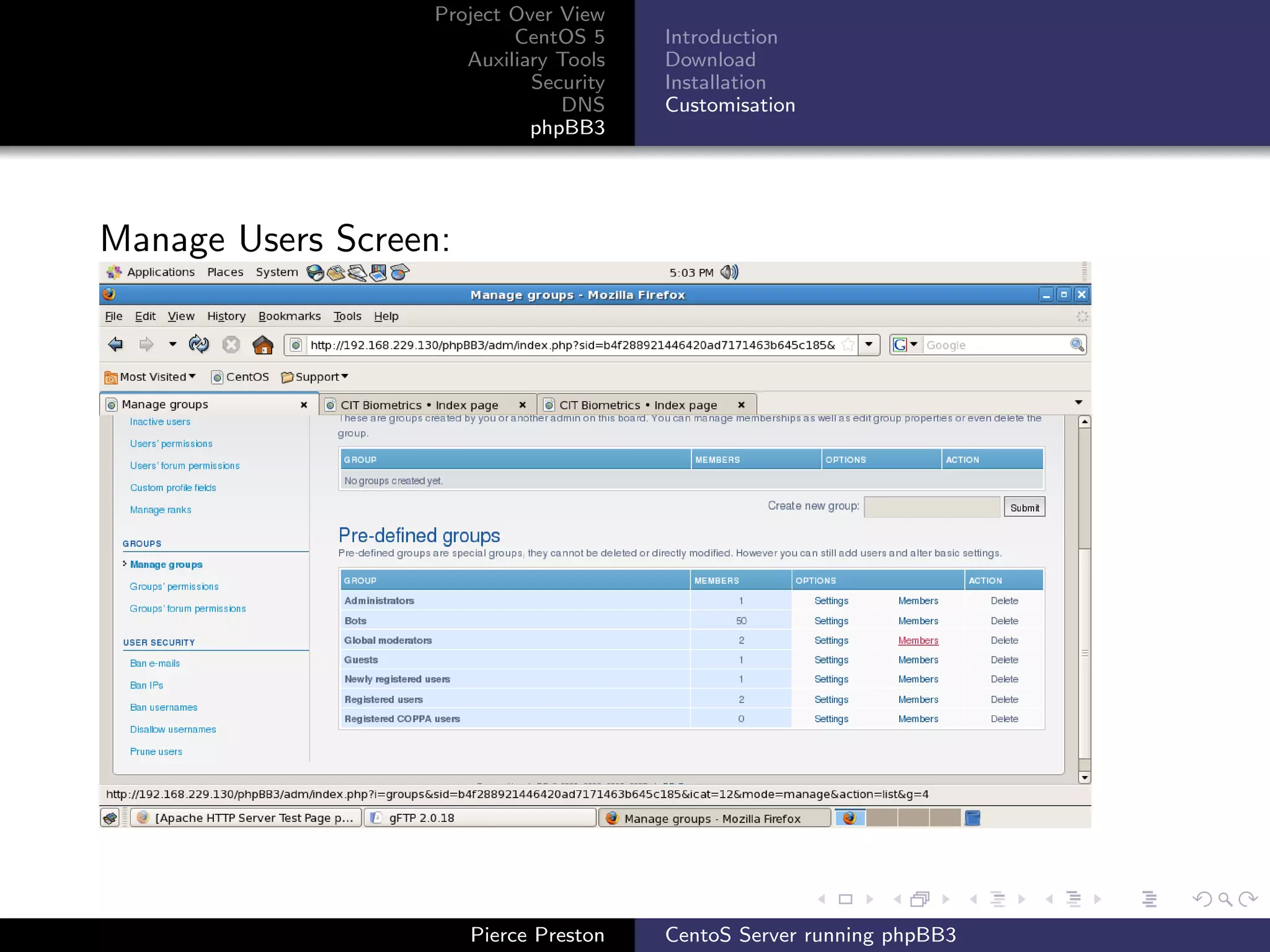Click the stop loading icon
This screenshot has width=1270, height=952.
(231, 344)
